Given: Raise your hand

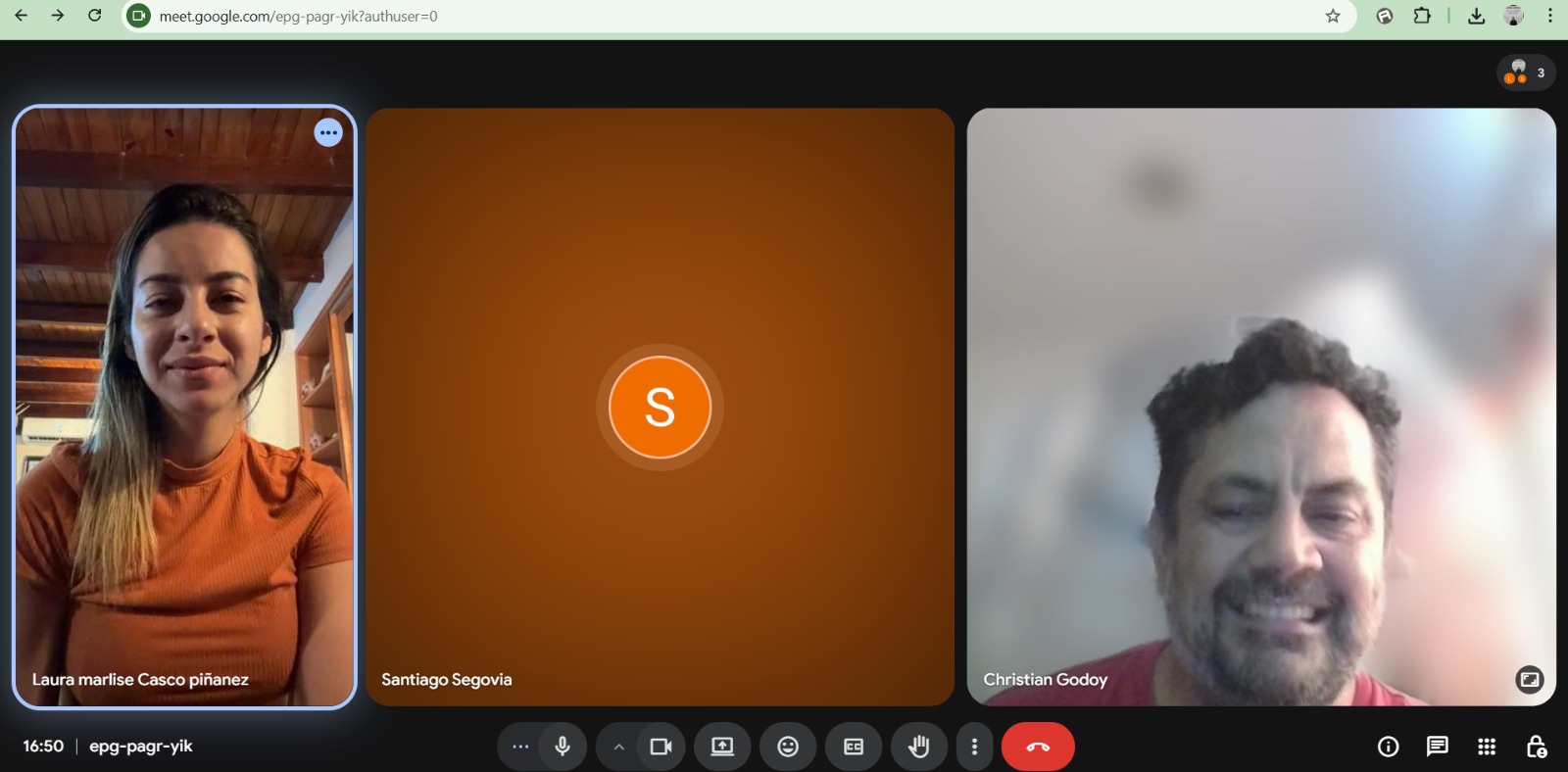Looking at the screenshot, I should pos(919,747).
